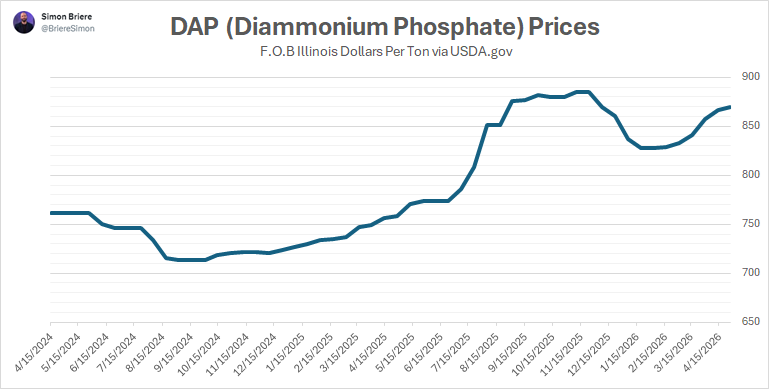Click the USDA.gov subtitle text
Screen dimensions: 769x389
coord(386,52)
